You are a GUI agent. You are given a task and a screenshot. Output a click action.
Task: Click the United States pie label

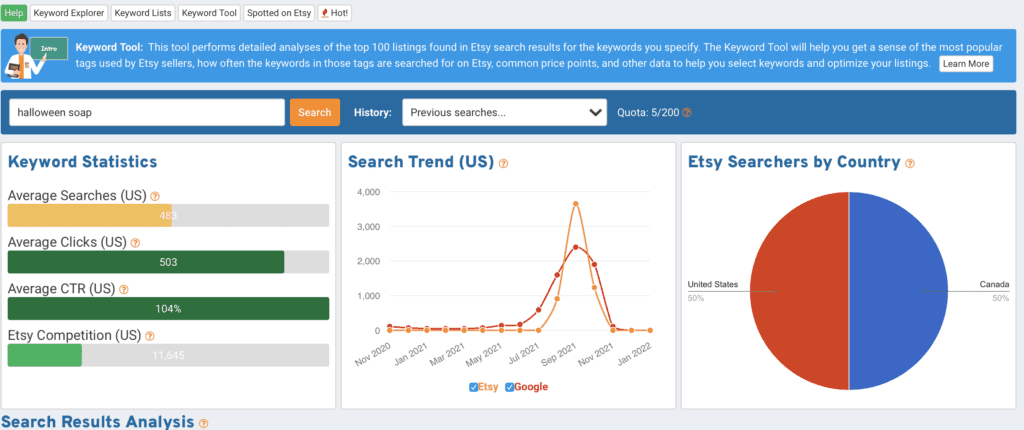click(x=712, y=284)
